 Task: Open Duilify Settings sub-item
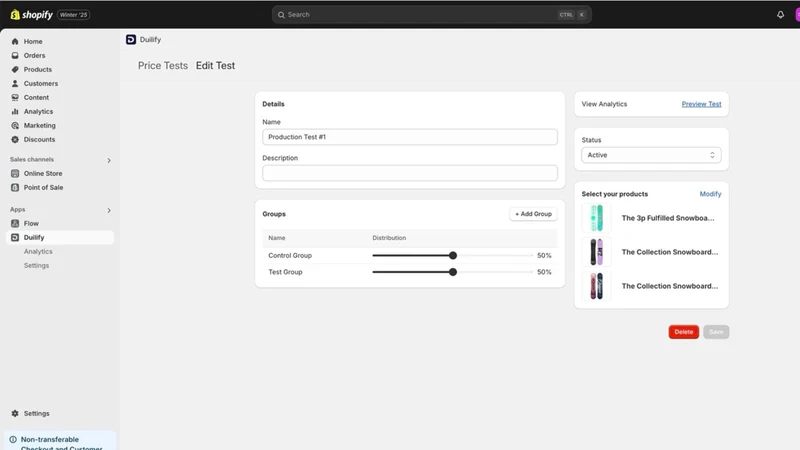click(x=36, y=265)
